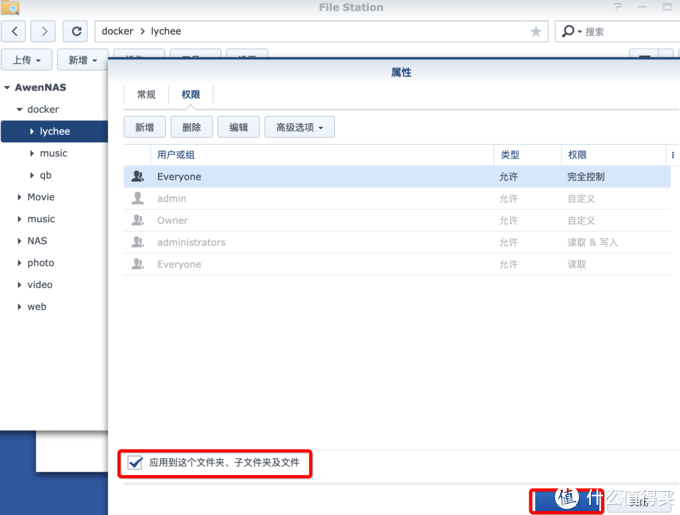
Task: Select the video shared folder
Action: click(40, 285)
